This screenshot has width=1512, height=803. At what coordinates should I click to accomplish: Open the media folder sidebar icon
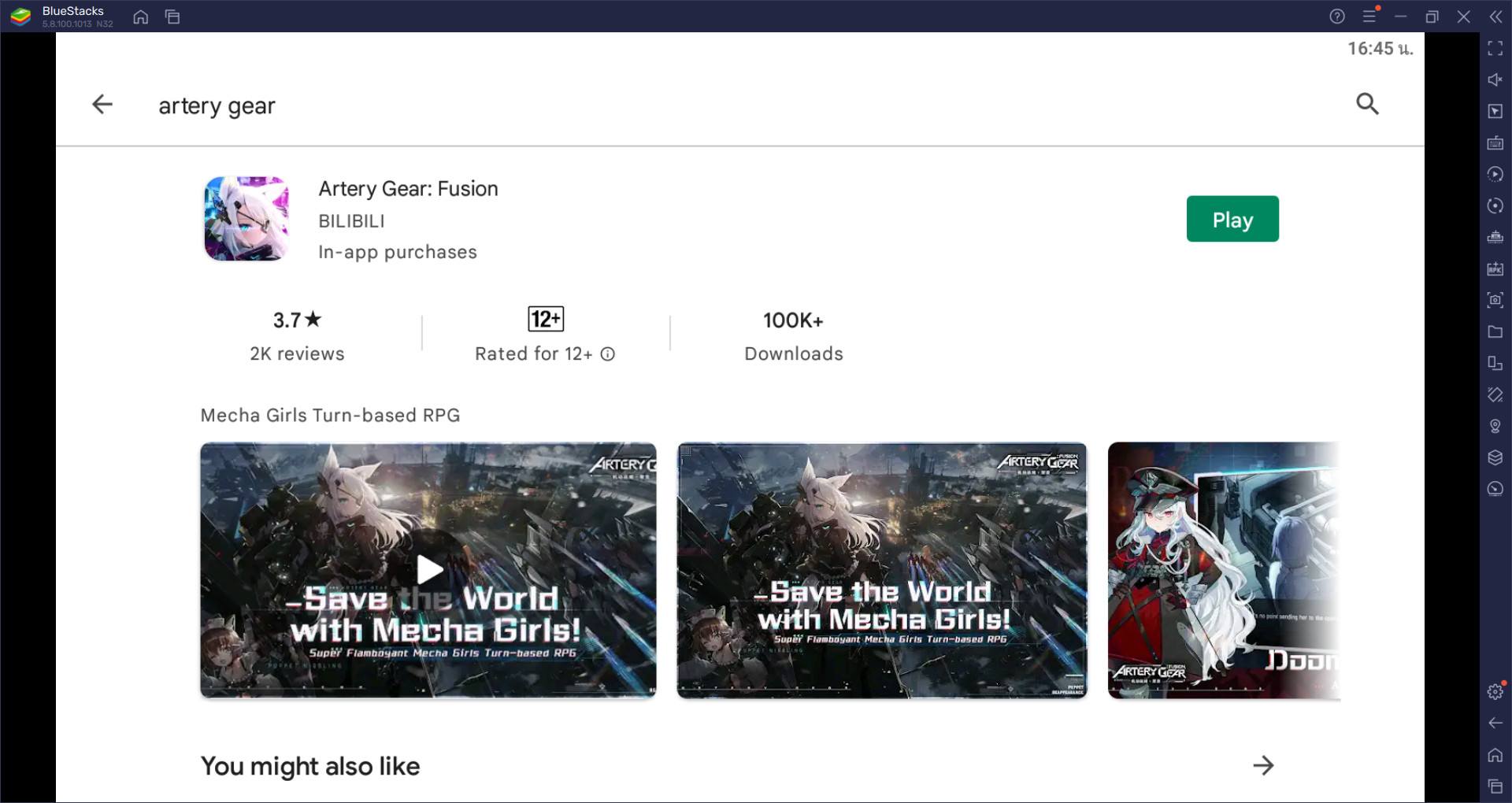(1495, 331)
